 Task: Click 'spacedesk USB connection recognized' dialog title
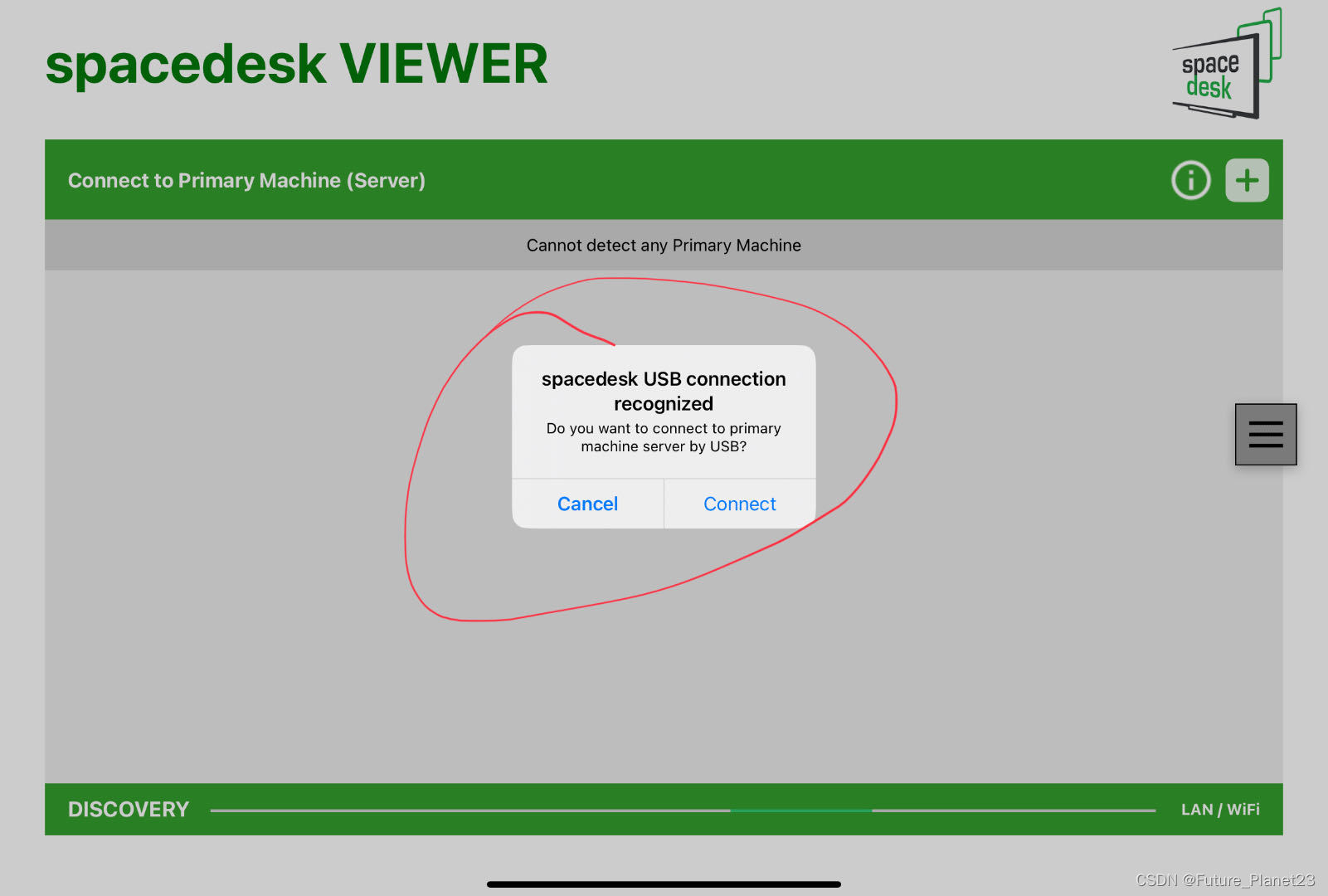(664, 392)
